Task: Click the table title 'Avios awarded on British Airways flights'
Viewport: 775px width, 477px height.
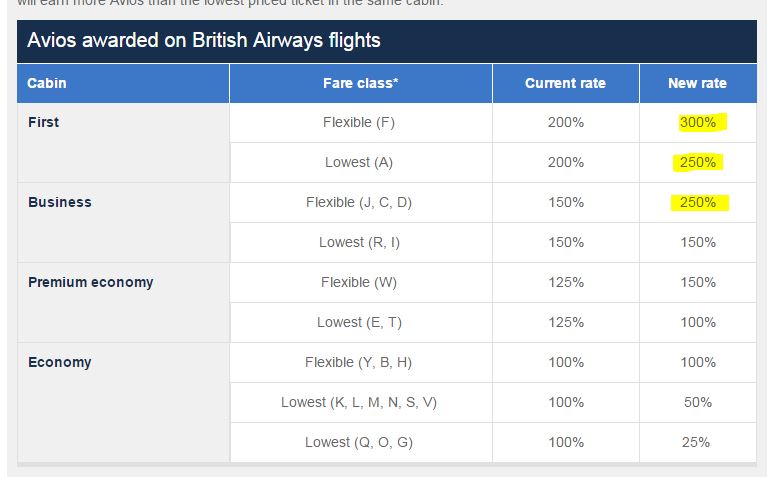Action: pyautogui.click(x=204, y=41)
